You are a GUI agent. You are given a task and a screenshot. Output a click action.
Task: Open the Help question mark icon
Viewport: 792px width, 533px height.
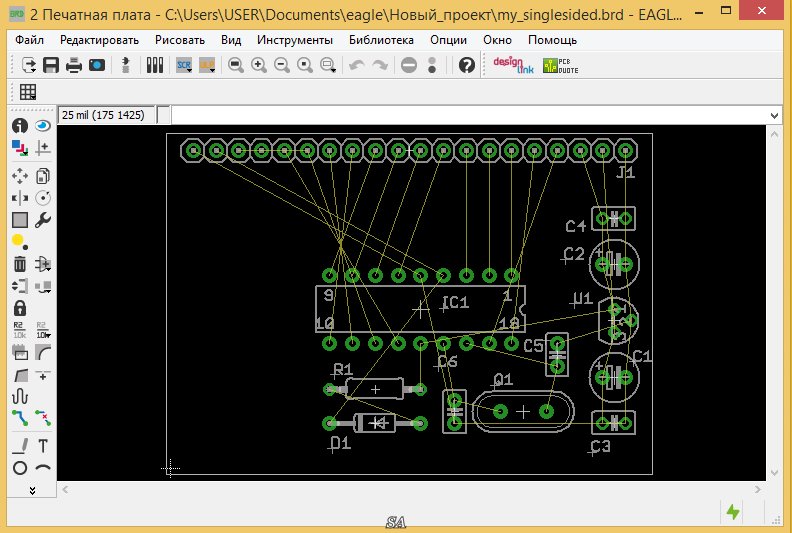[466, 65]
